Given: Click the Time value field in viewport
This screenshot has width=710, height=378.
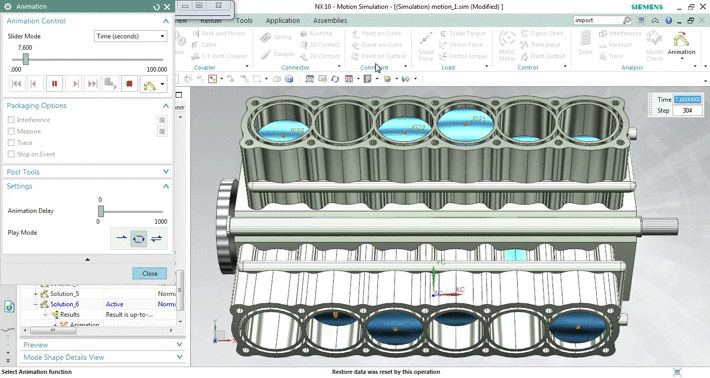Looking at the screenshot, I should pos(687,100).
